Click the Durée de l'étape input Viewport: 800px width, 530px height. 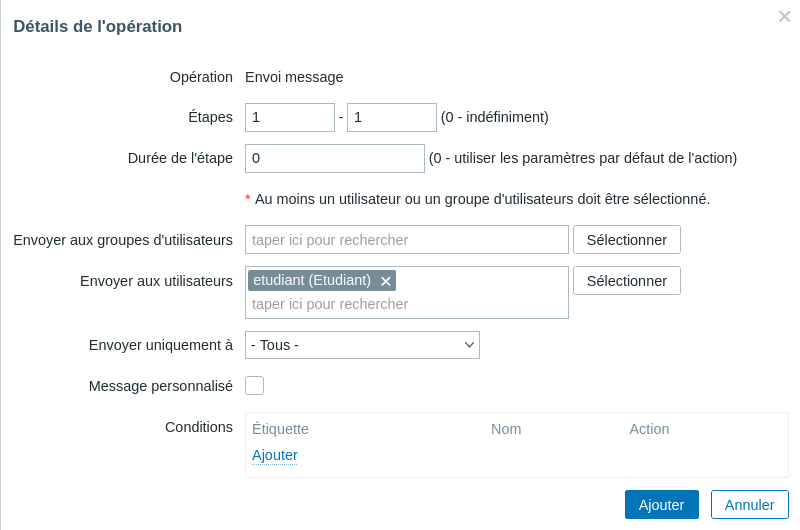pyautogui.click(x=334, y=158)
